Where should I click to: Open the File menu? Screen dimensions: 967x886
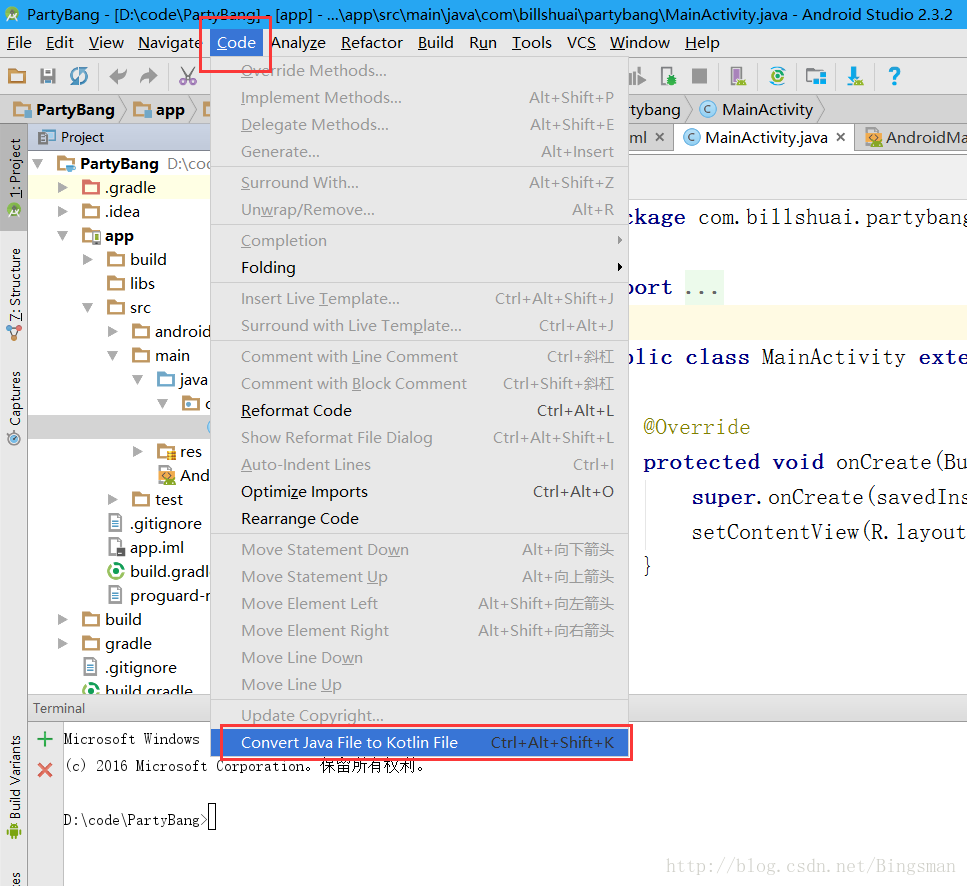pos(19,43)
